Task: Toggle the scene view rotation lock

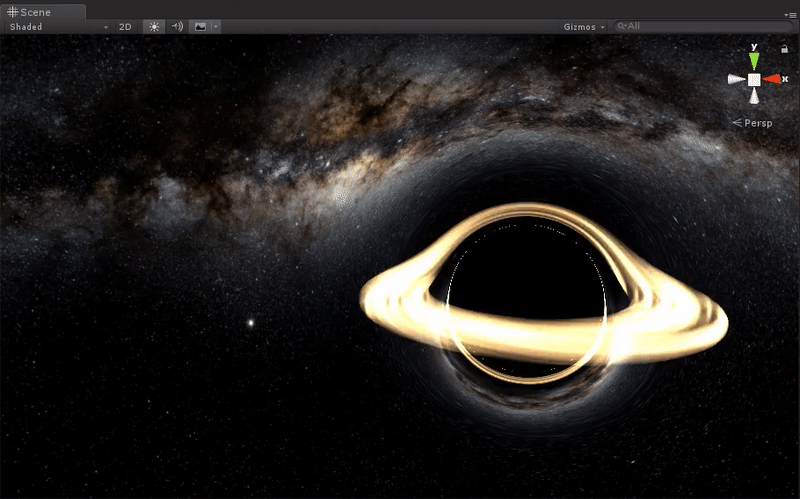Action: tap(784, 49)
